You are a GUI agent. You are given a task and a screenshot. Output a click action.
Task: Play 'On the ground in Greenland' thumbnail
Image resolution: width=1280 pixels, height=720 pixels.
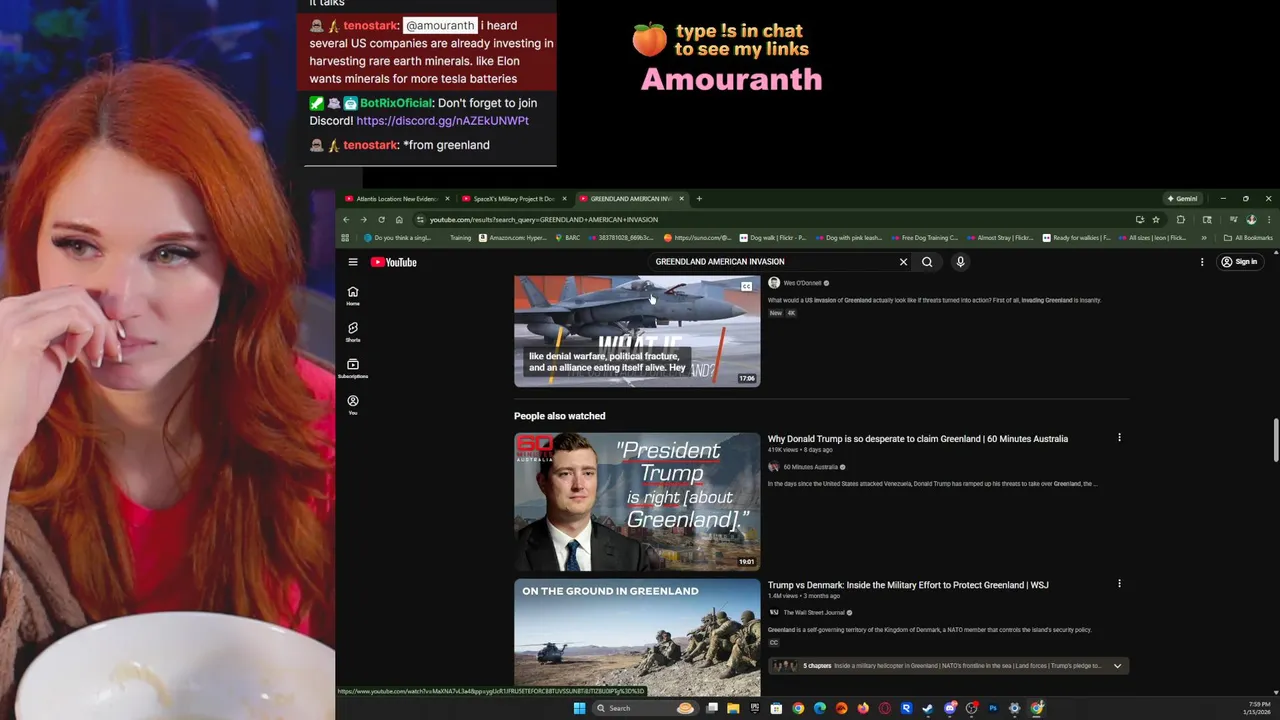[637, 638]
